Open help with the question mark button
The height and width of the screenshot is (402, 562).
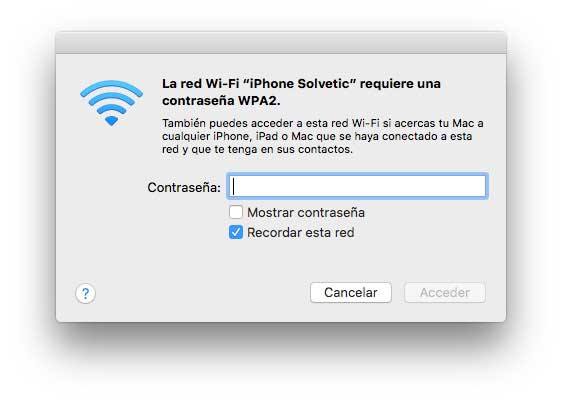pos(85,293)
